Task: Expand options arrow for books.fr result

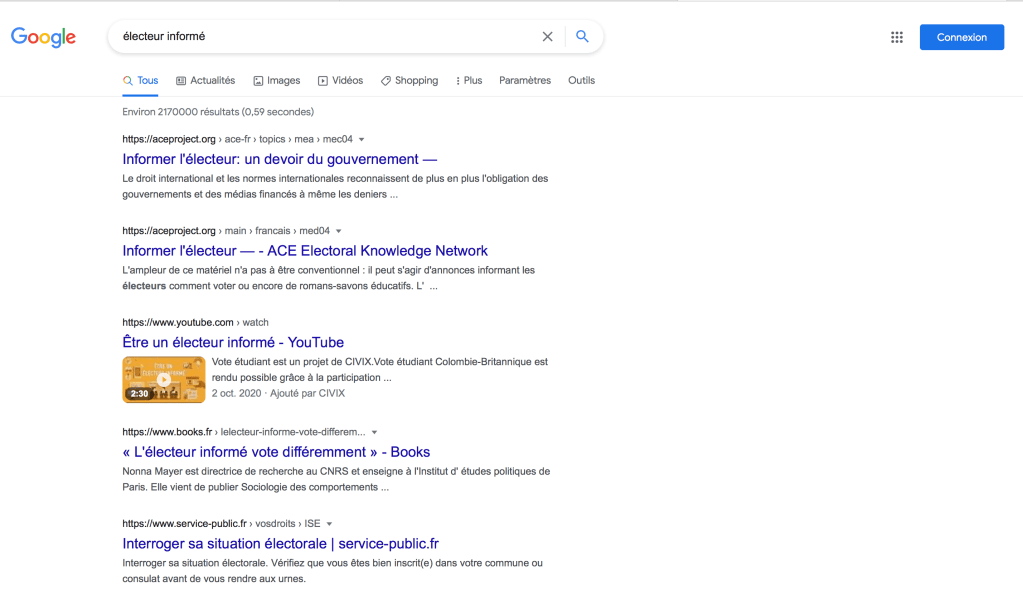Action: pyautogui.click(x=374, y=432)
